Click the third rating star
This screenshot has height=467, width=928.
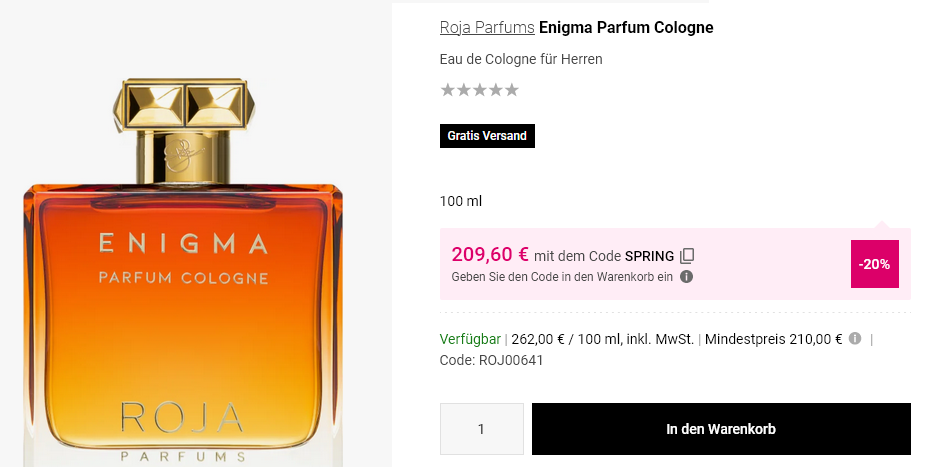[480, 90]
